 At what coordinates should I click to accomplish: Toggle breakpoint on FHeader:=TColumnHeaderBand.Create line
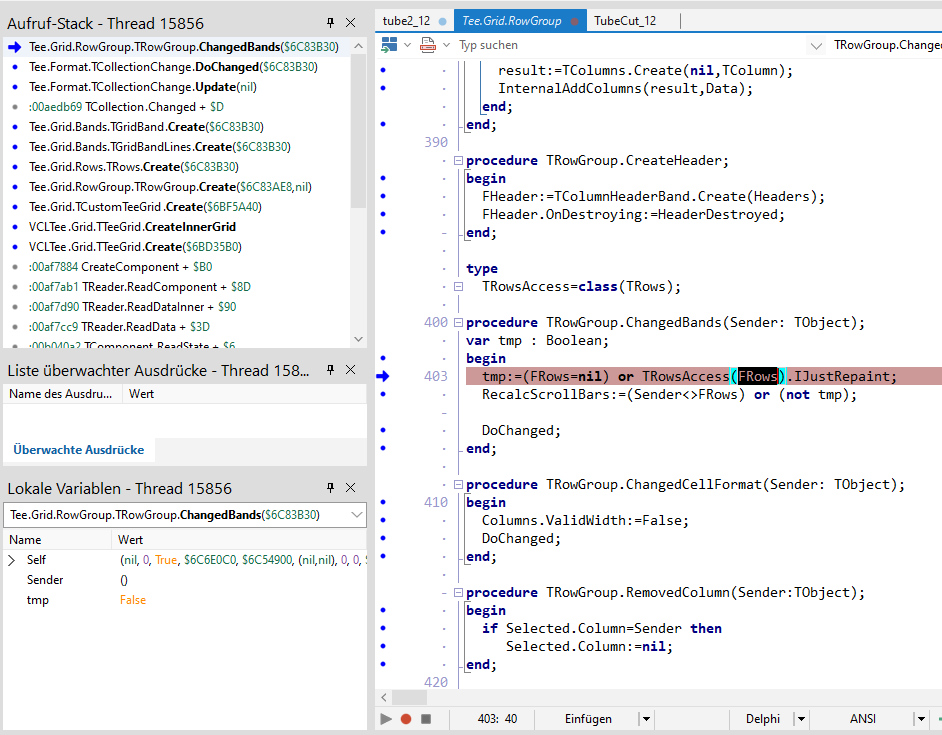383,196
